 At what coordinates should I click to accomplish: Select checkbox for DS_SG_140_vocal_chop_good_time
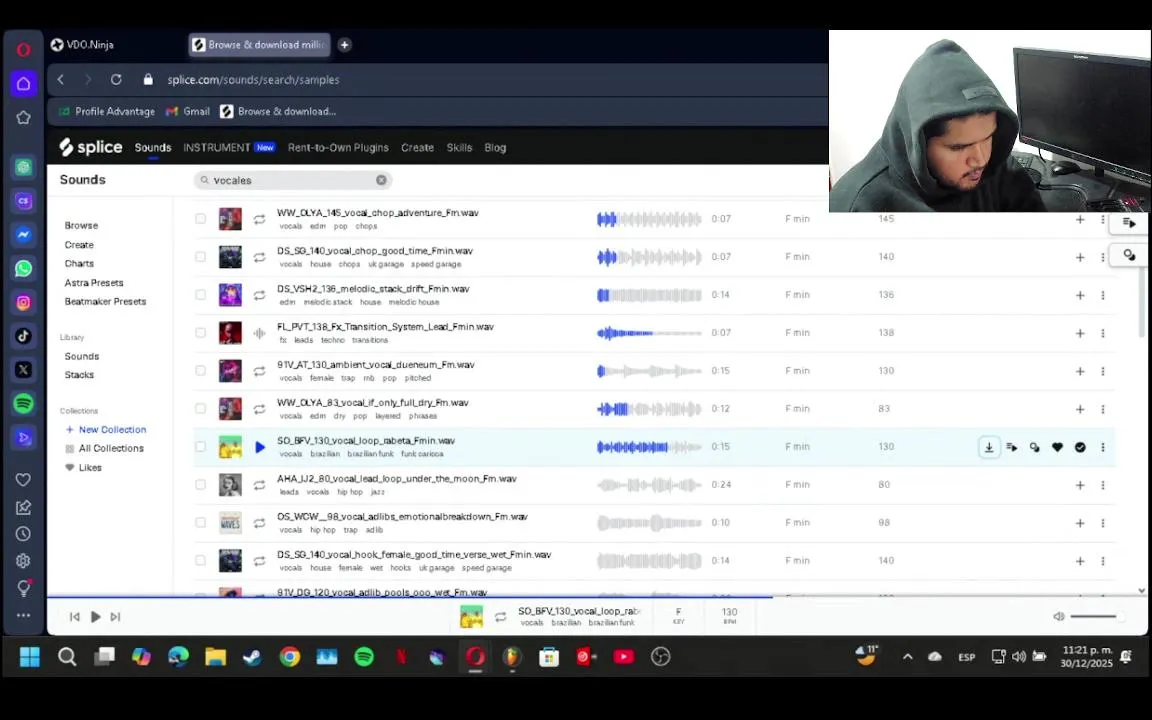coord(201,256)
